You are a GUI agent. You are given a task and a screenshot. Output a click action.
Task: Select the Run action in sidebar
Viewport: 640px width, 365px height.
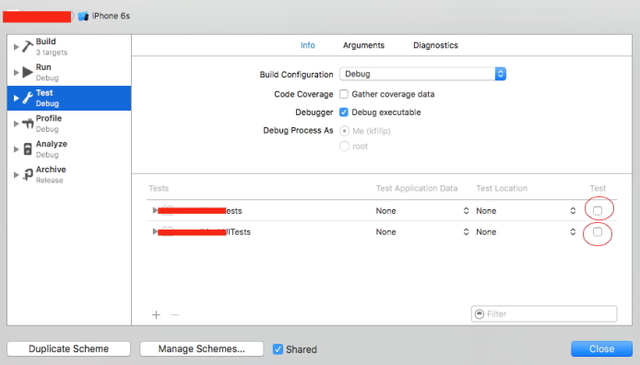(69, 73)
